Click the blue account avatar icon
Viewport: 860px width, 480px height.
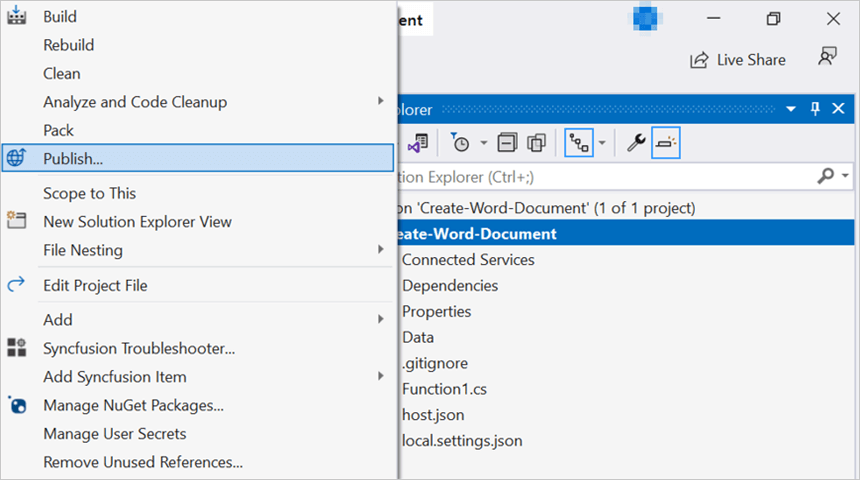645,19
